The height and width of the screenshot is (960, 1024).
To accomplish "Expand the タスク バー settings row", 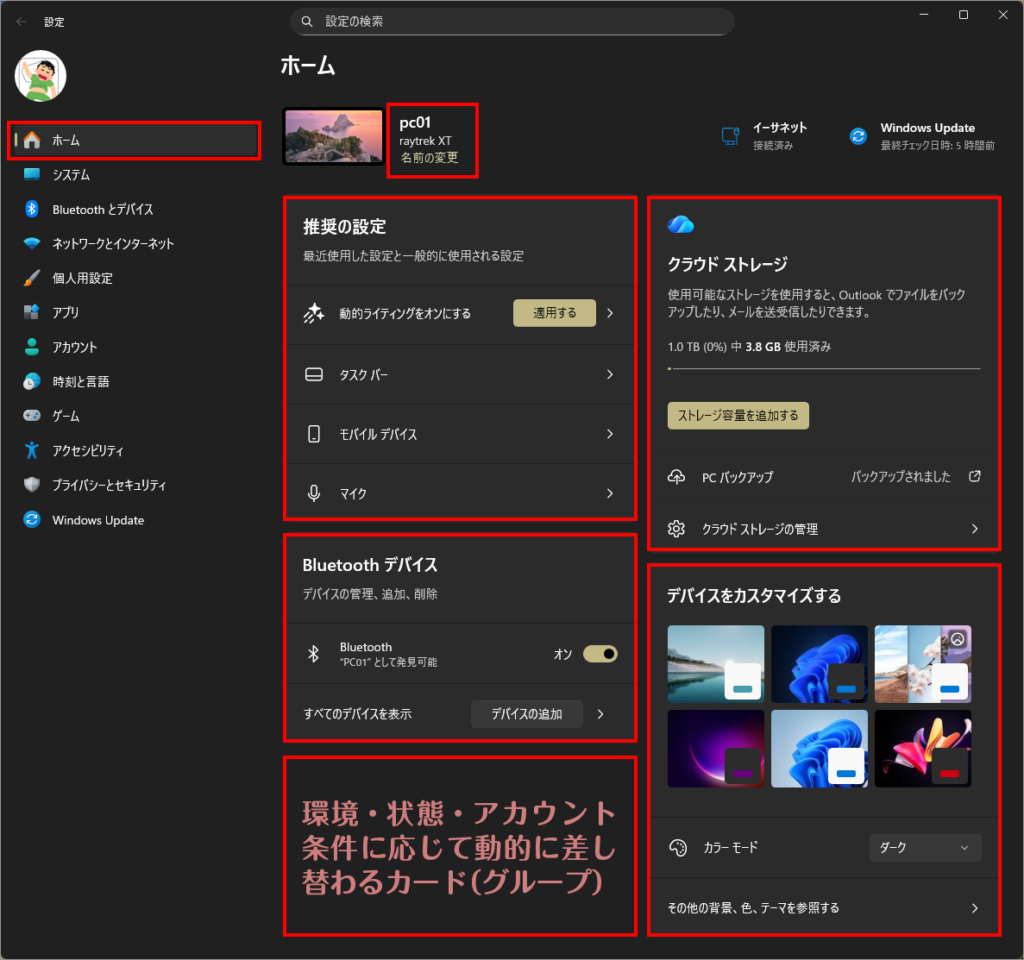I will click(x=460, y=375).
